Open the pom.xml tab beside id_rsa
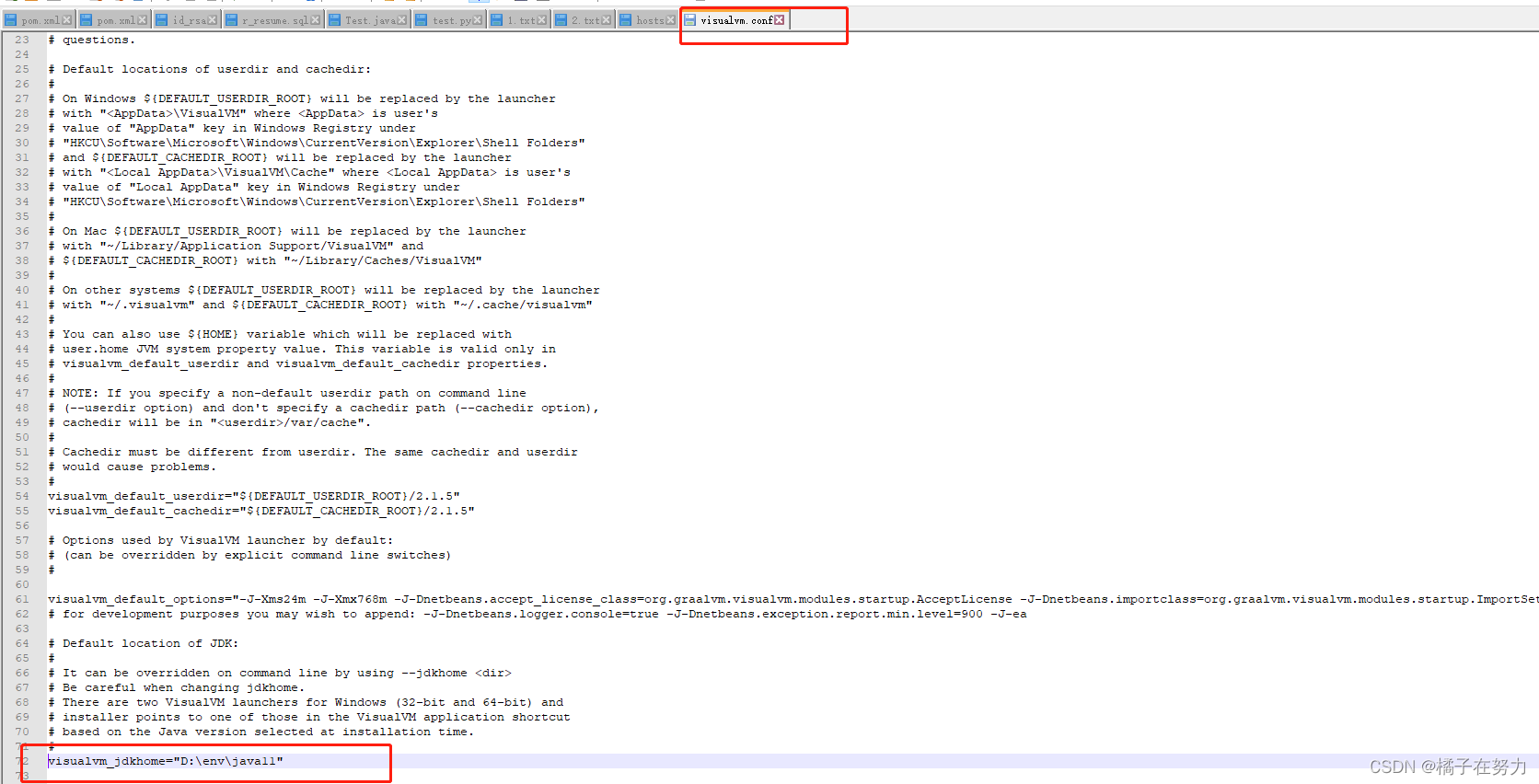 coord(113,20)
